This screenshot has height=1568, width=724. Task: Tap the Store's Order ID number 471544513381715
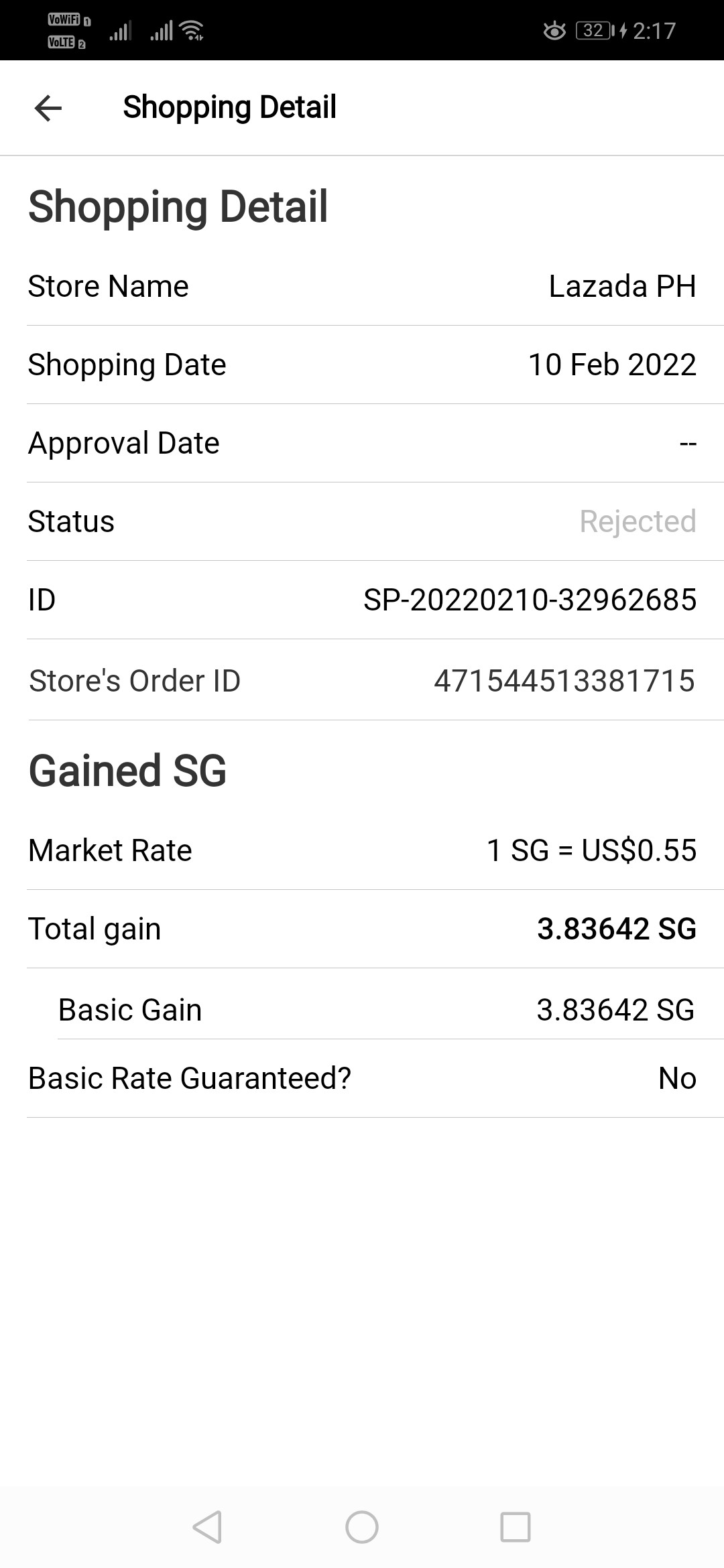(564, 681)
